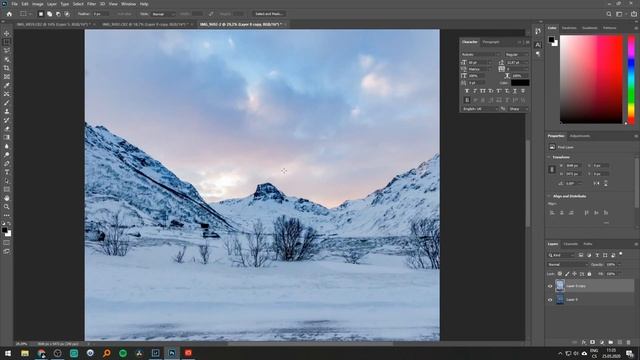Image resolution: width=640 pixels, height=360 pixels.
Task: Toggle lock transparent pixels in Layers panel
Action: (x=560, y=274)
